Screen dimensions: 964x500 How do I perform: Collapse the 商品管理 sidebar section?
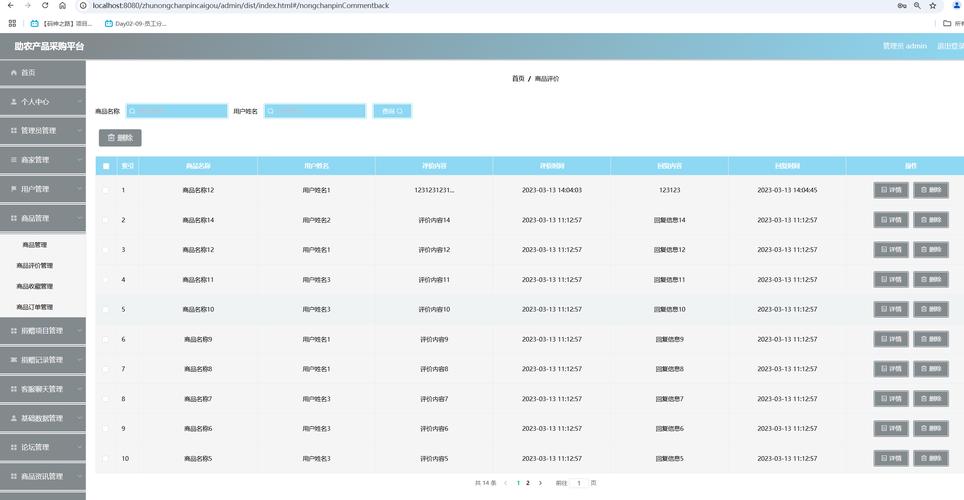tap(43, 218)
